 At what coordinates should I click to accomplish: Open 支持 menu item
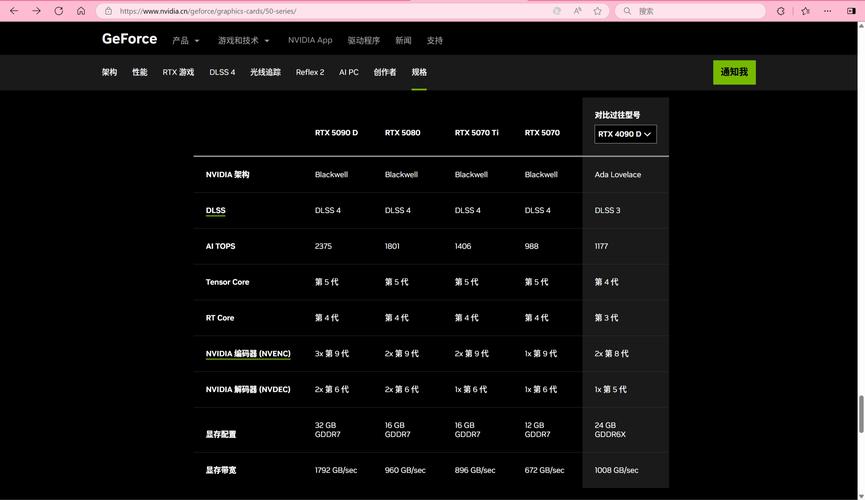point(435,40)
